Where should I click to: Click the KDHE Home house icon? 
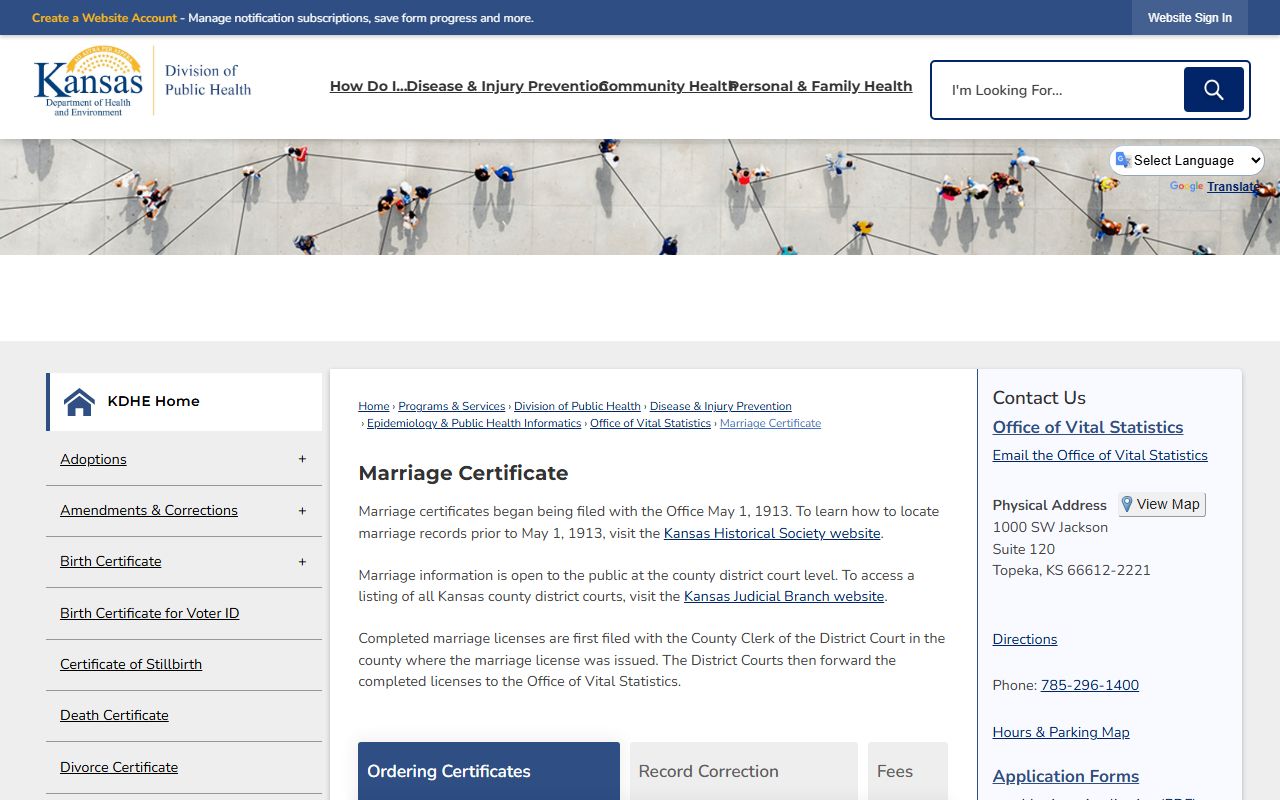[79, 402]
